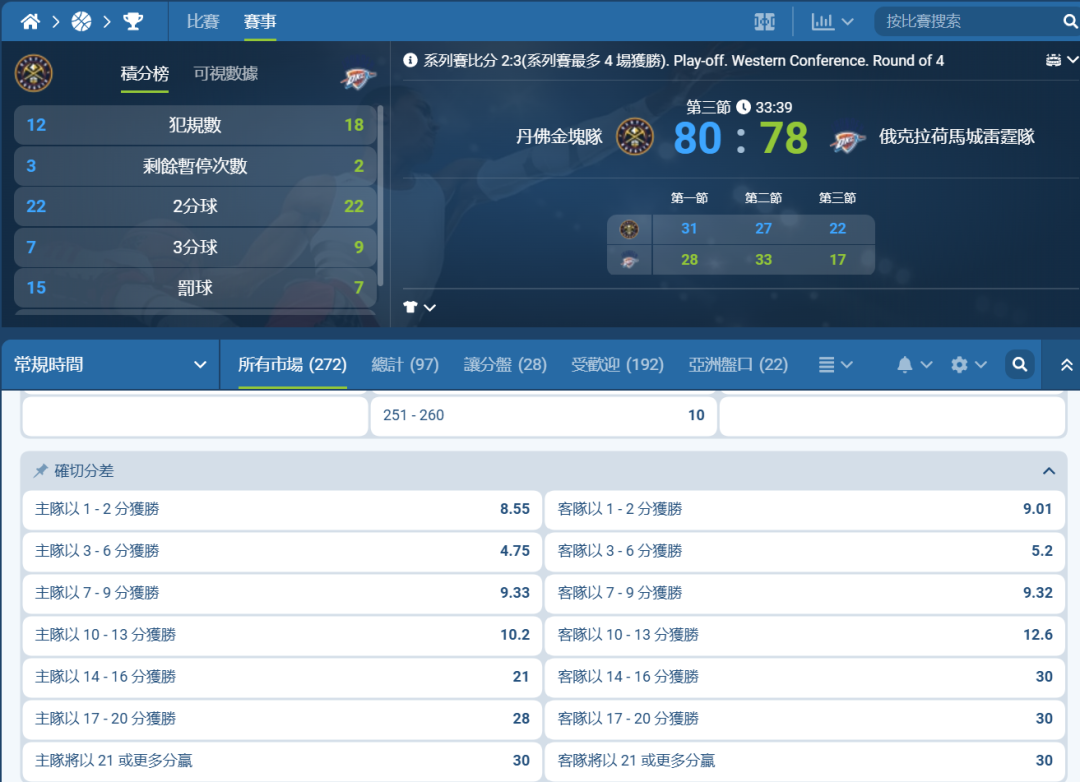Click Nuggets small logo in quarter table
The height and width of the screenshot is (782, 1080).
(x=629, y=229)
